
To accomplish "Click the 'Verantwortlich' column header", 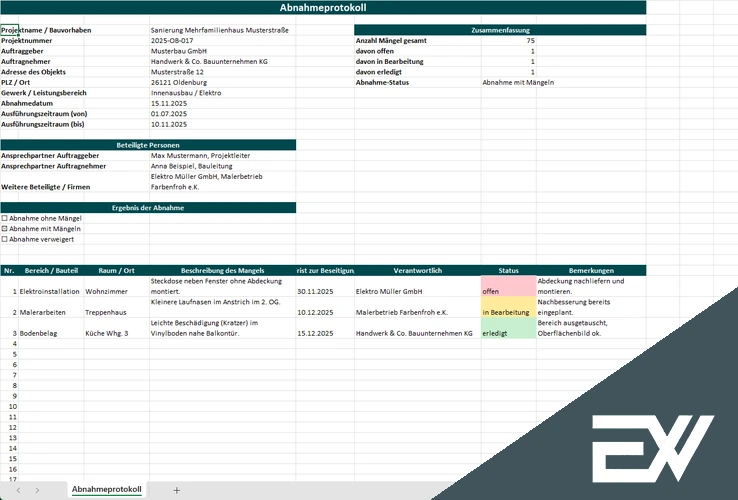I will click(417, 271).
